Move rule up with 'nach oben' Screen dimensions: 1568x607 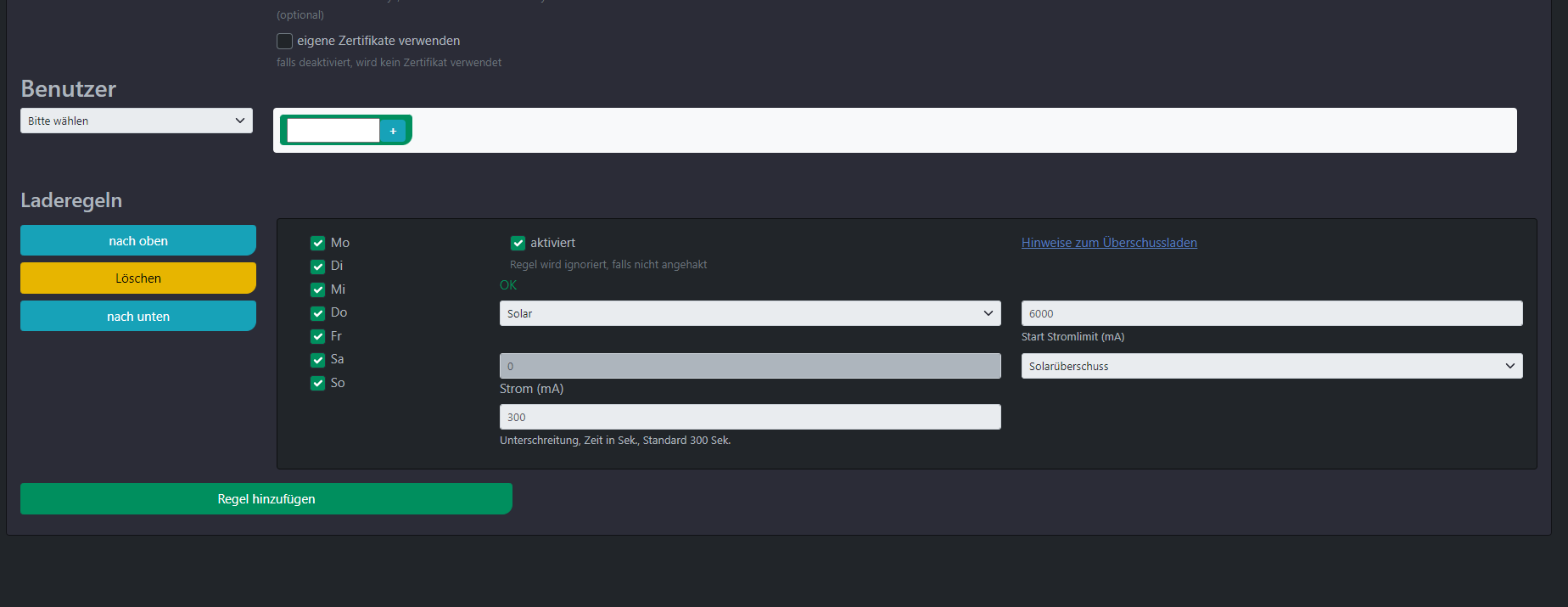138,240
